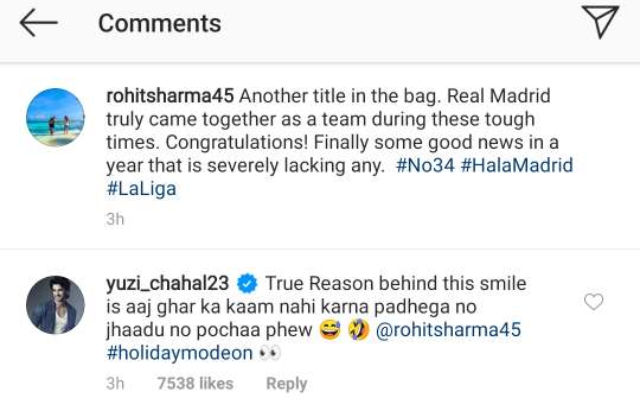Open rohitsharma45 username in caption

click(170, 96)
